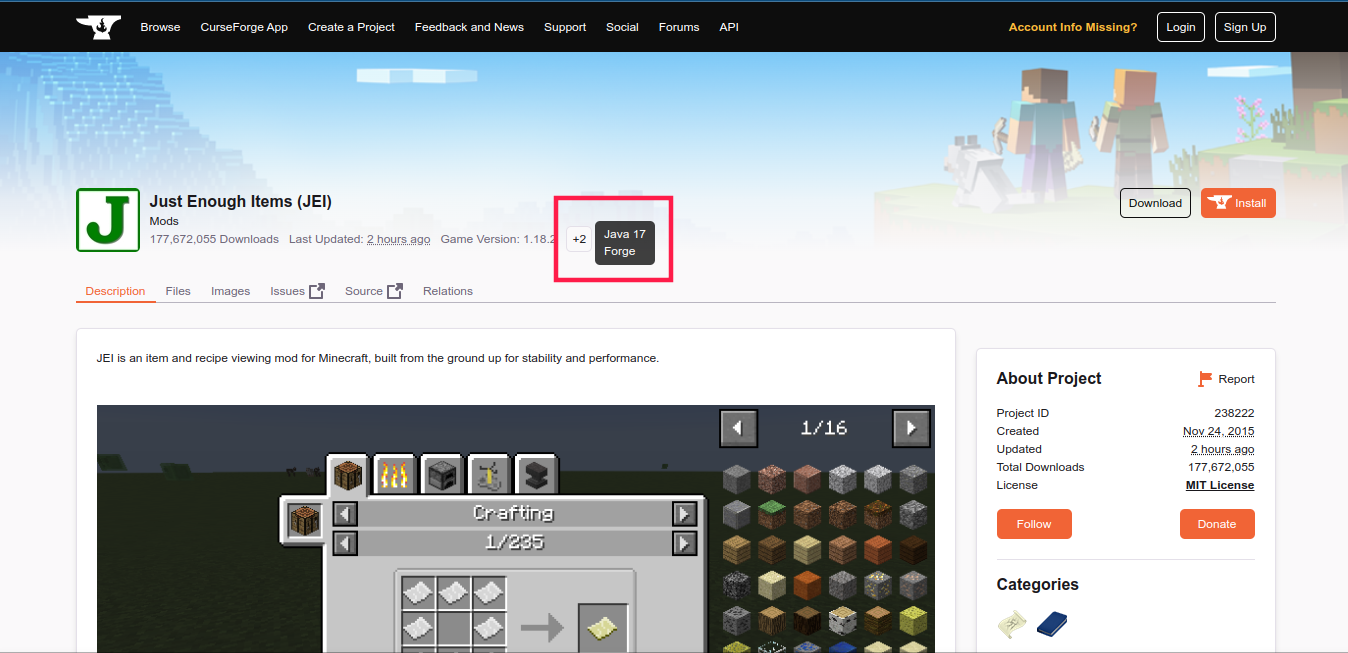Click the Sign Up button
Image resolution: width=1348 pixels, height=653 pixels.
pyautogui.click(x=1245, y=27)
